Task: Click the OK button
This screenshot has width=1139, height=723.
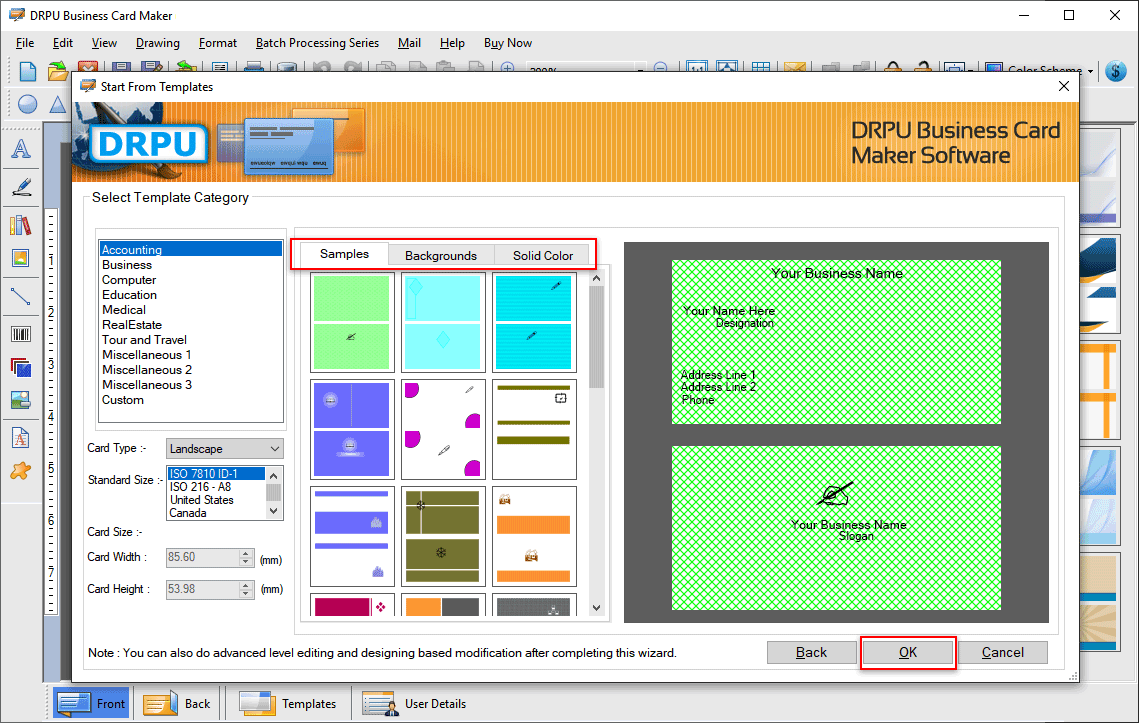Action: [x=908, y=653]
